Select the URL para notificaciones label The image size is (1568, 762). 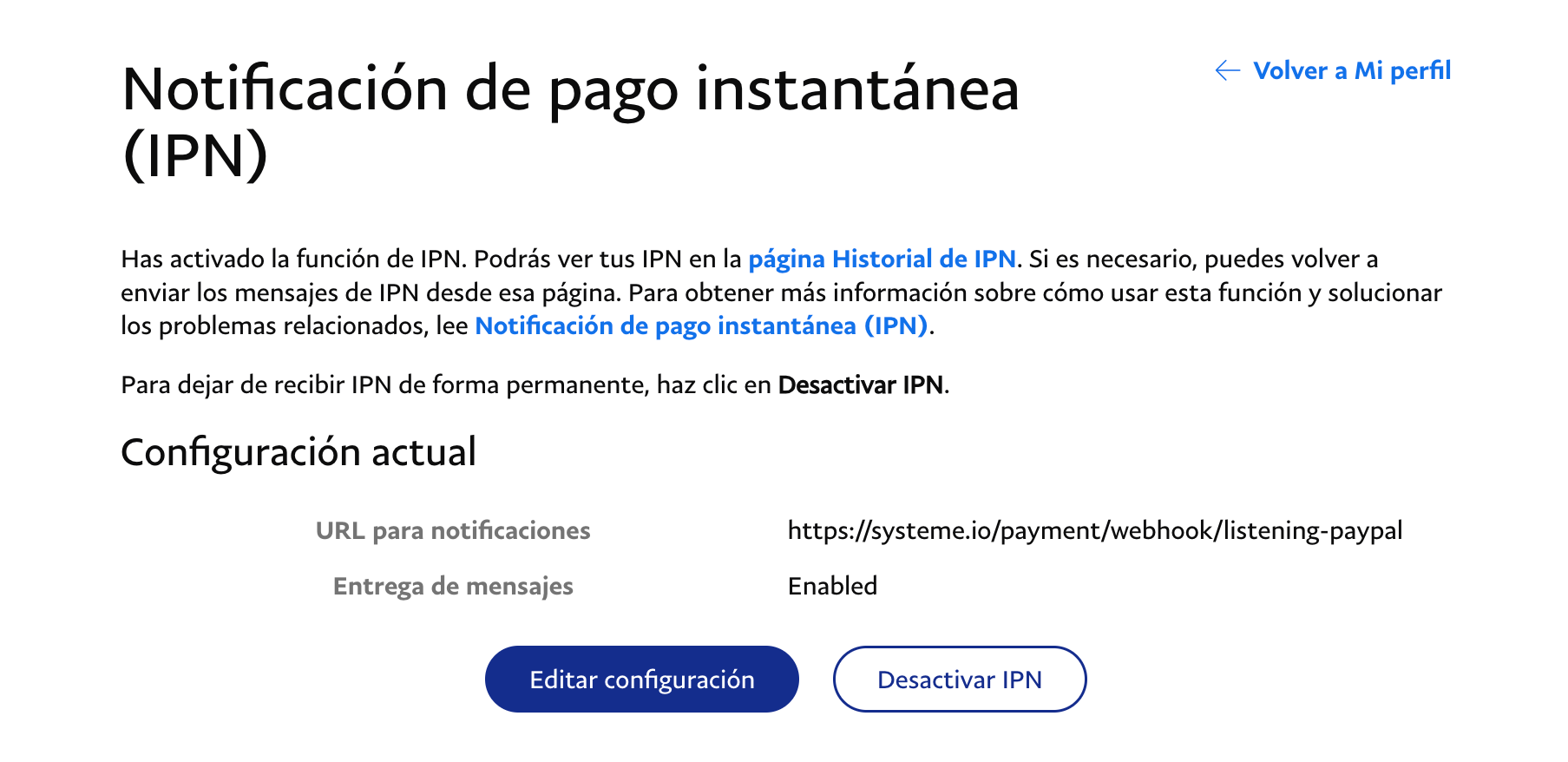click(453, 530)
